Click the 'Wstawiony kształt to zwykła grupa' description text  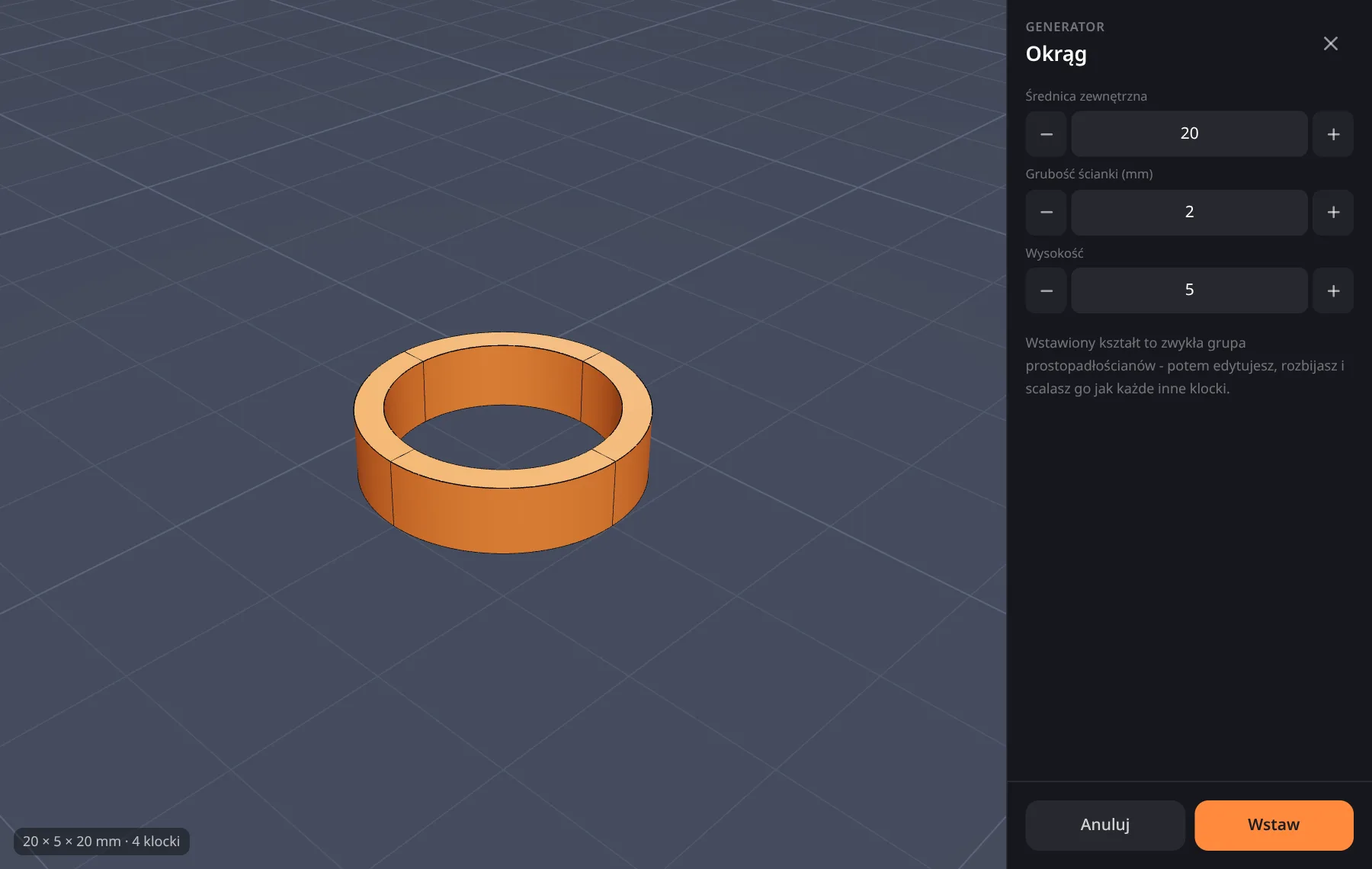[1185, 366]
